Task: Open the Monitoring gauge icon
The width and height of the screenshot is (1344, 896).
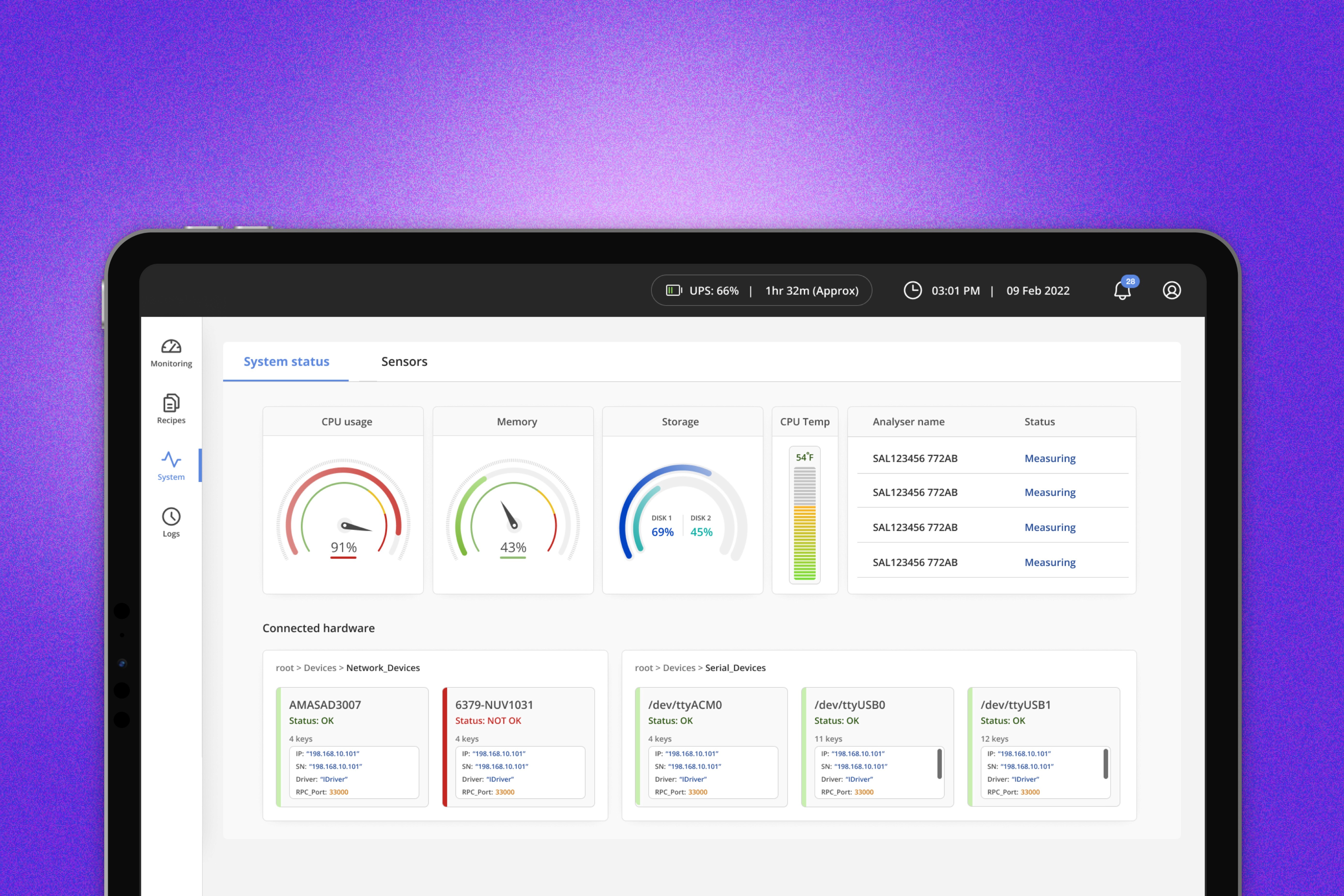Action: (171, 347)
